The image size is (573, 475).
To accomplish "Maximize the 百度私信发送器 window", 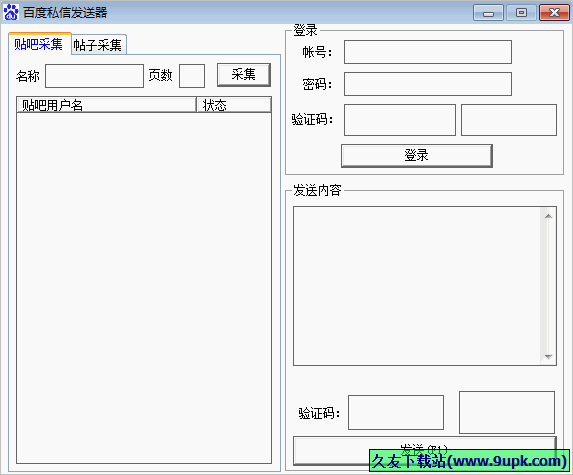I will tap(521, 13).
